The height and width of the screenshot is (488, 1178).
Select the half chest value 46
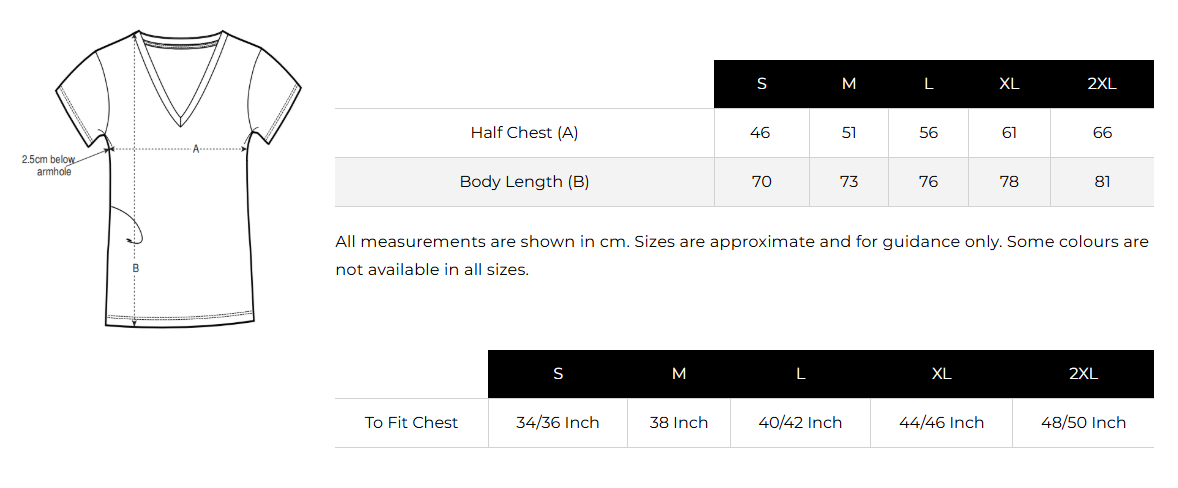coord(760,133)
